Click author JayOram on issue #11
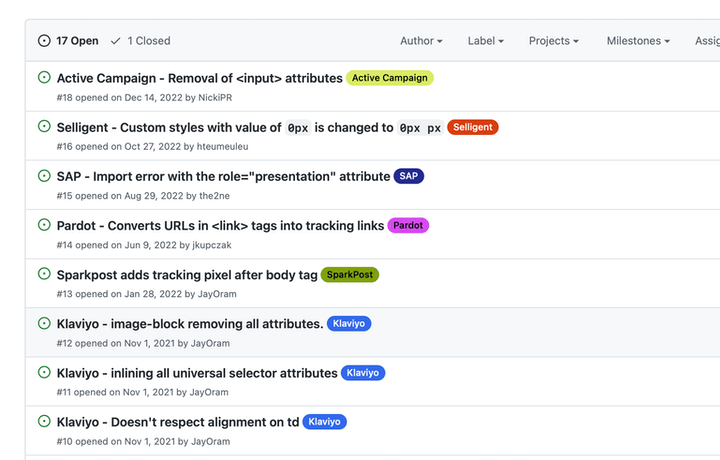This screenshot has width=720, height=460. pyautogui.click(x=209, y=393)
